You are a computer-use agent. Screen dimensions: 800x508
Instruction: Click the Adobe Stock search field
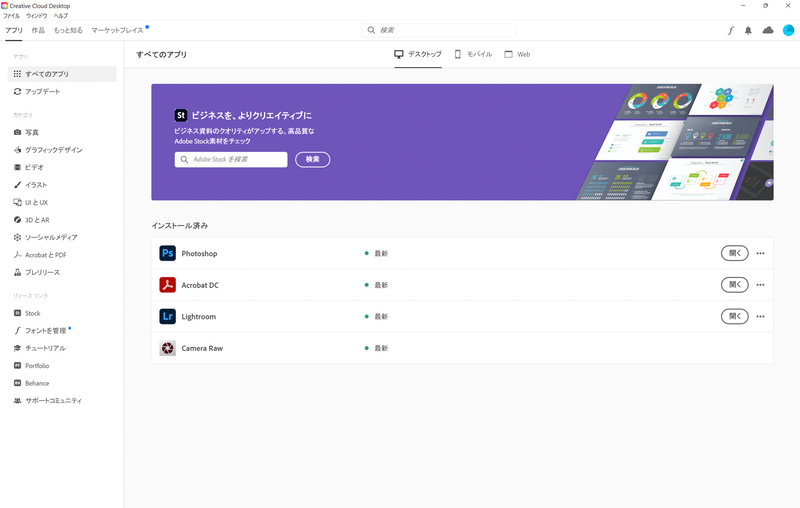(231, 159)
